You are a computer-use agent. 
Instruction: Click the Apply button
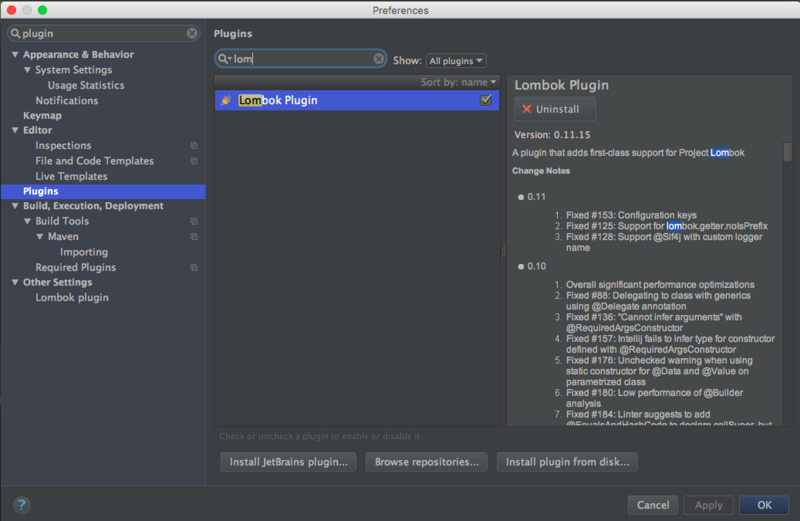click(709, 505)
